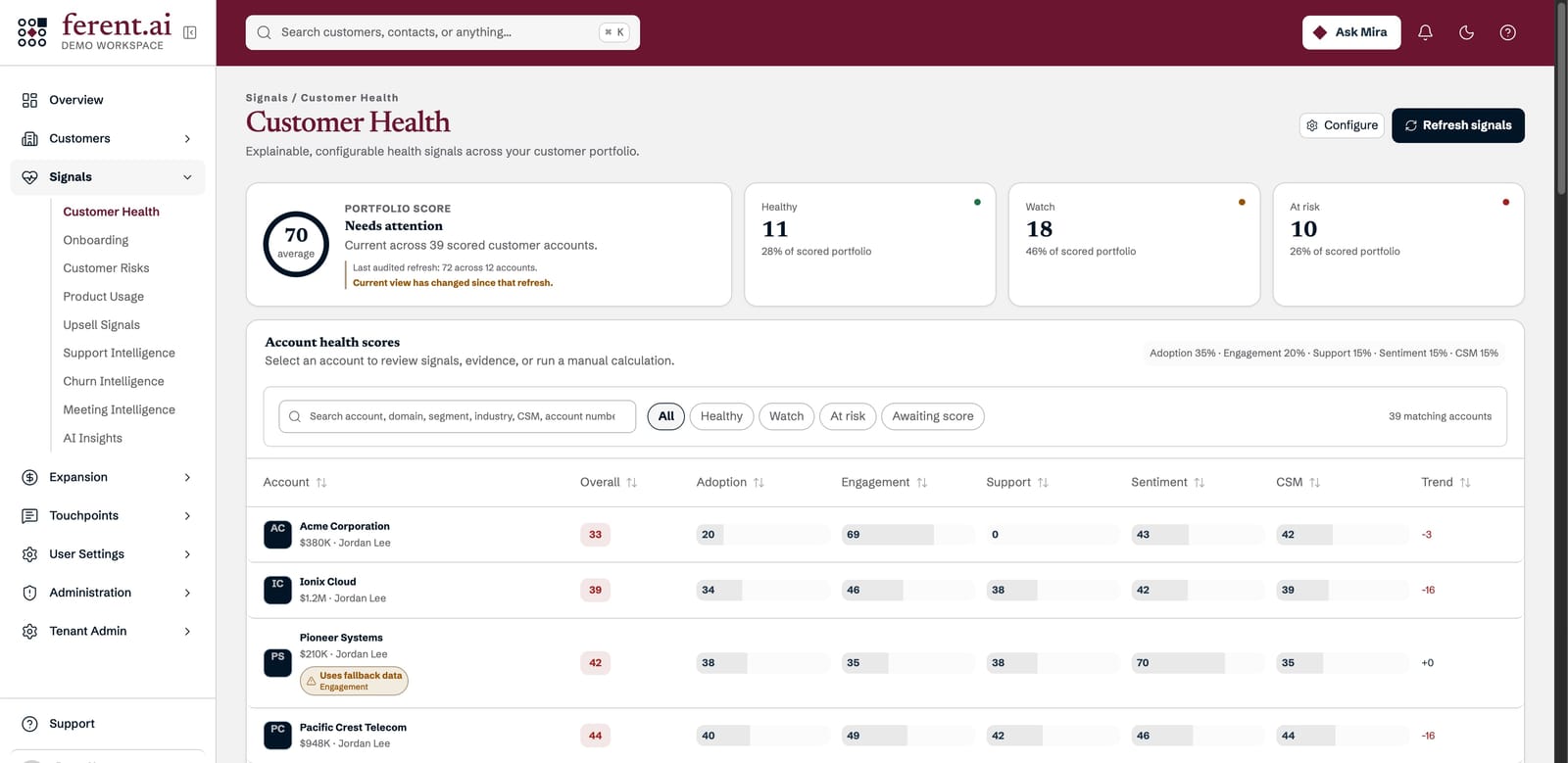Click the Overview grid icon
Screen dimensions: 1568x763
(x=29, y=100)
